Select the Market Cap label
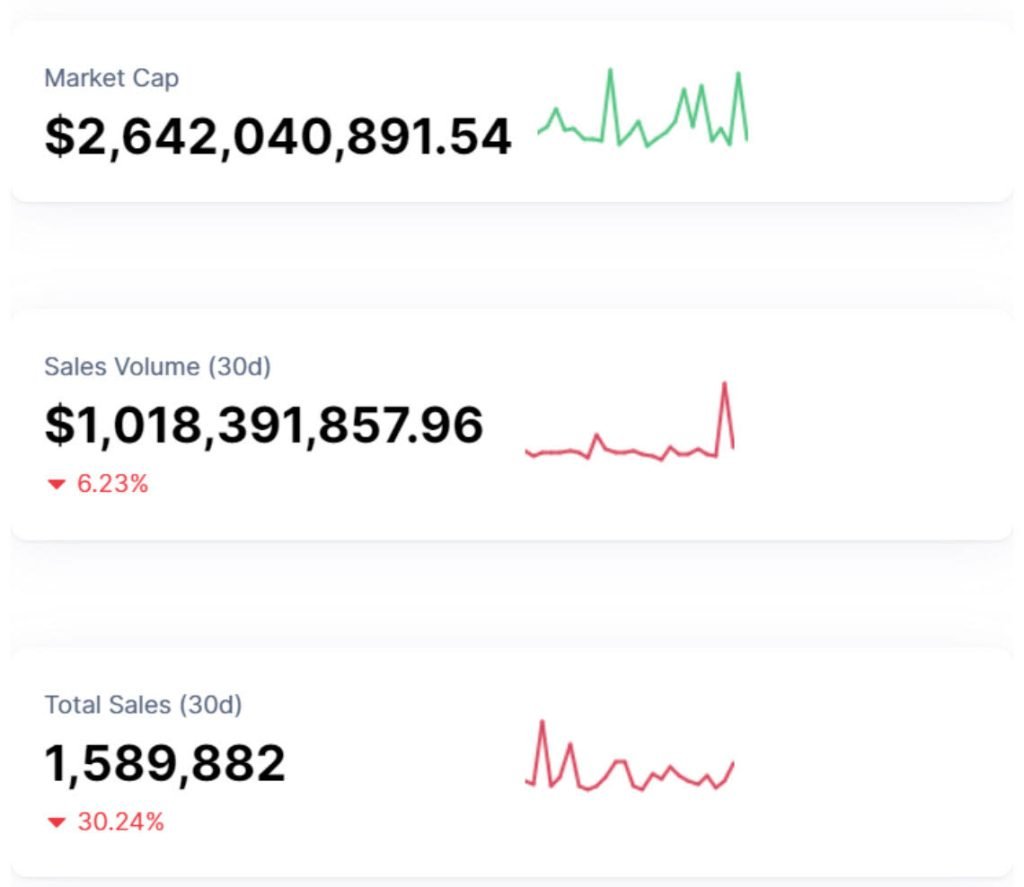The width and height of the screenshot is (1024, 887). (111, 78)
